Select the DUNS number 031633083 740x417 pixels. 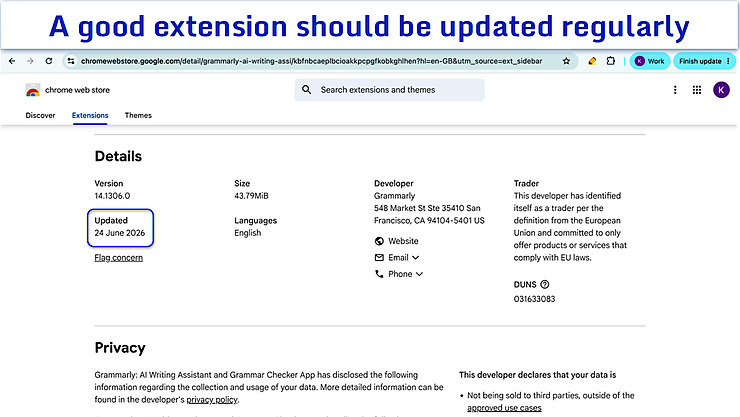534,299
